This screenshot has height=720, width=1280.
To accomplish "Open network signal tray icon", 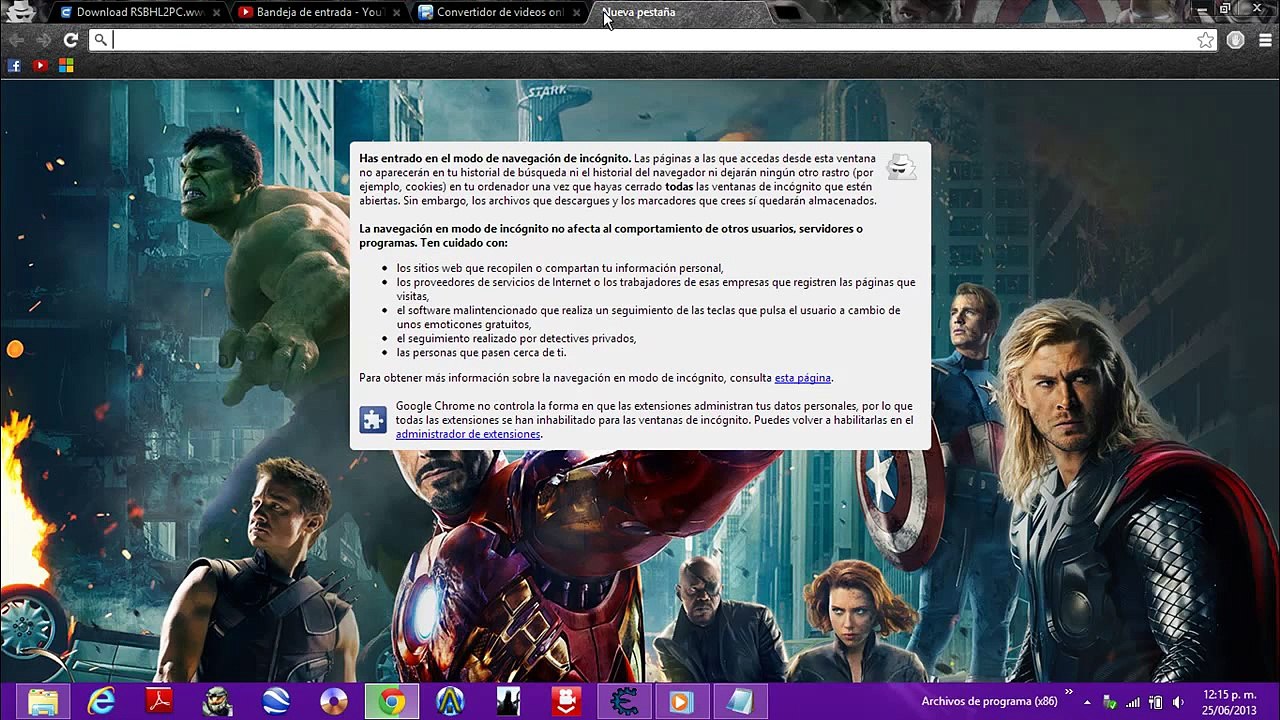I will pyautogui.click(x=1133, y=702).
